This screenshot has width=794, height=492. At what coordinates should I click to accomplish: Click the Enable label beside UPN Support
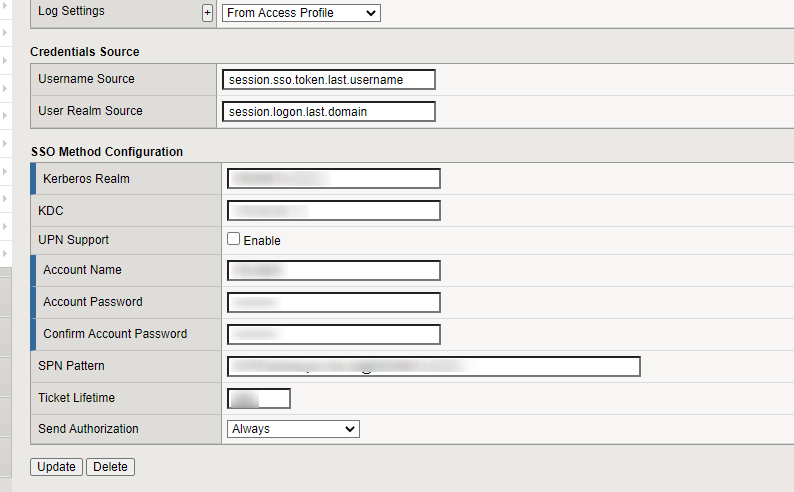262,241
